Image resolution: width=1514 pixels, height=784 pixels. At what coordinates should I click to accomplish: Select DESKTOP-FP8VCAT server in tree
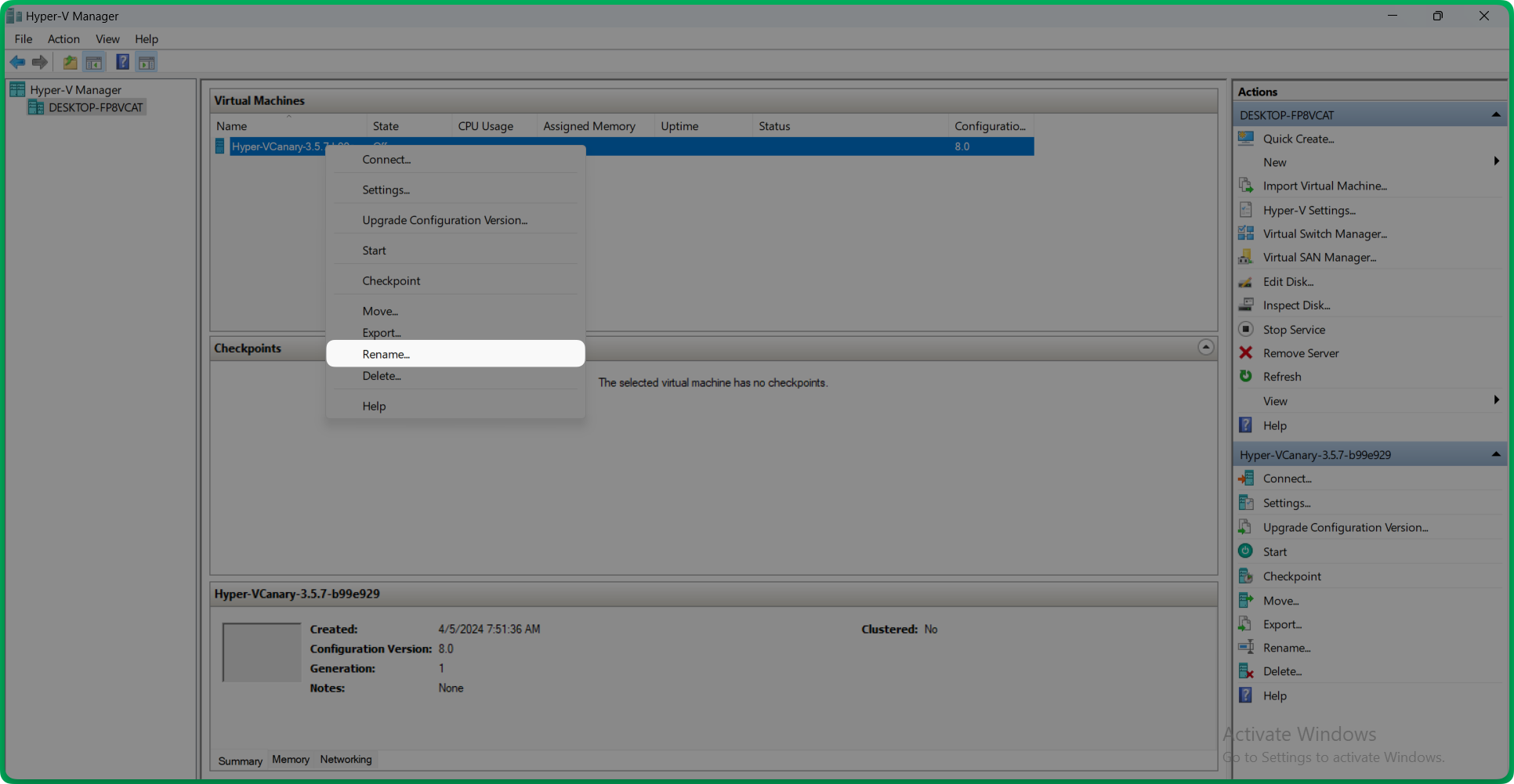pyautogui.click(x=96, y=107)
